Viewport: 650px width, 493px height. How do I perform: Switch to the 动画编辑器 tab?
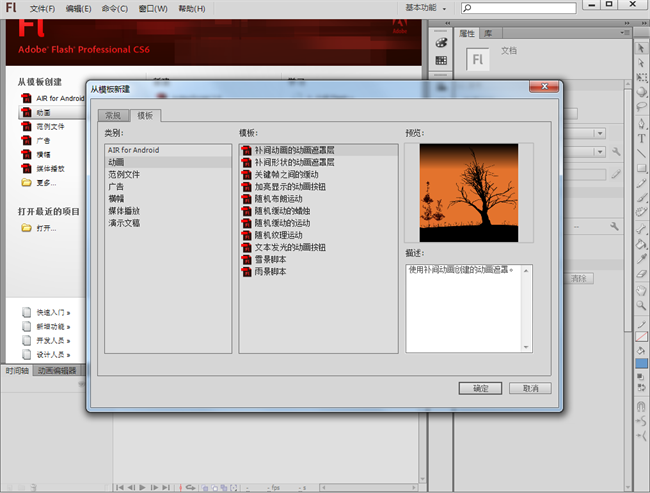coord(57,370)
